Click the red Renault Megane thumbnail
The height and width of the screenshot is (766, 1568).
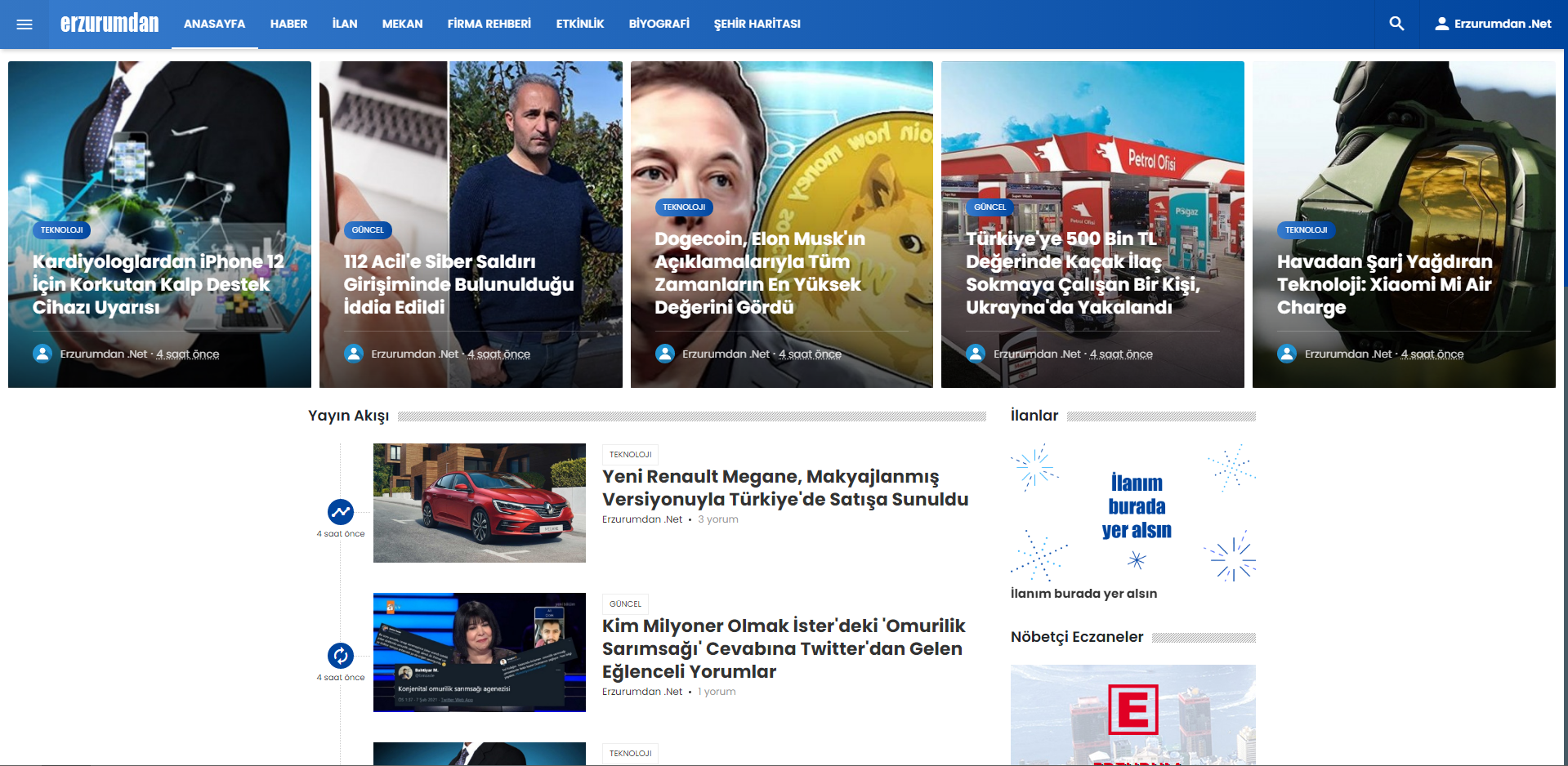[480, 503]
